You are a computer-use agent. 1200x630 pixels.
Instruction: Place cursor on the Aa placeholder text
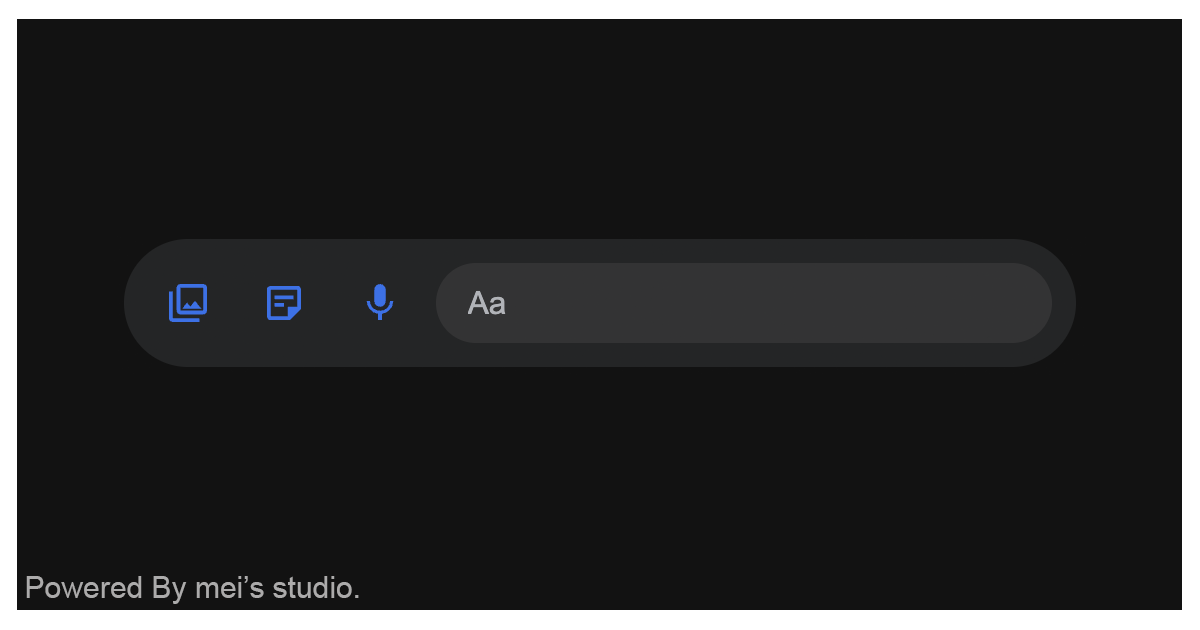coord(487,303)
